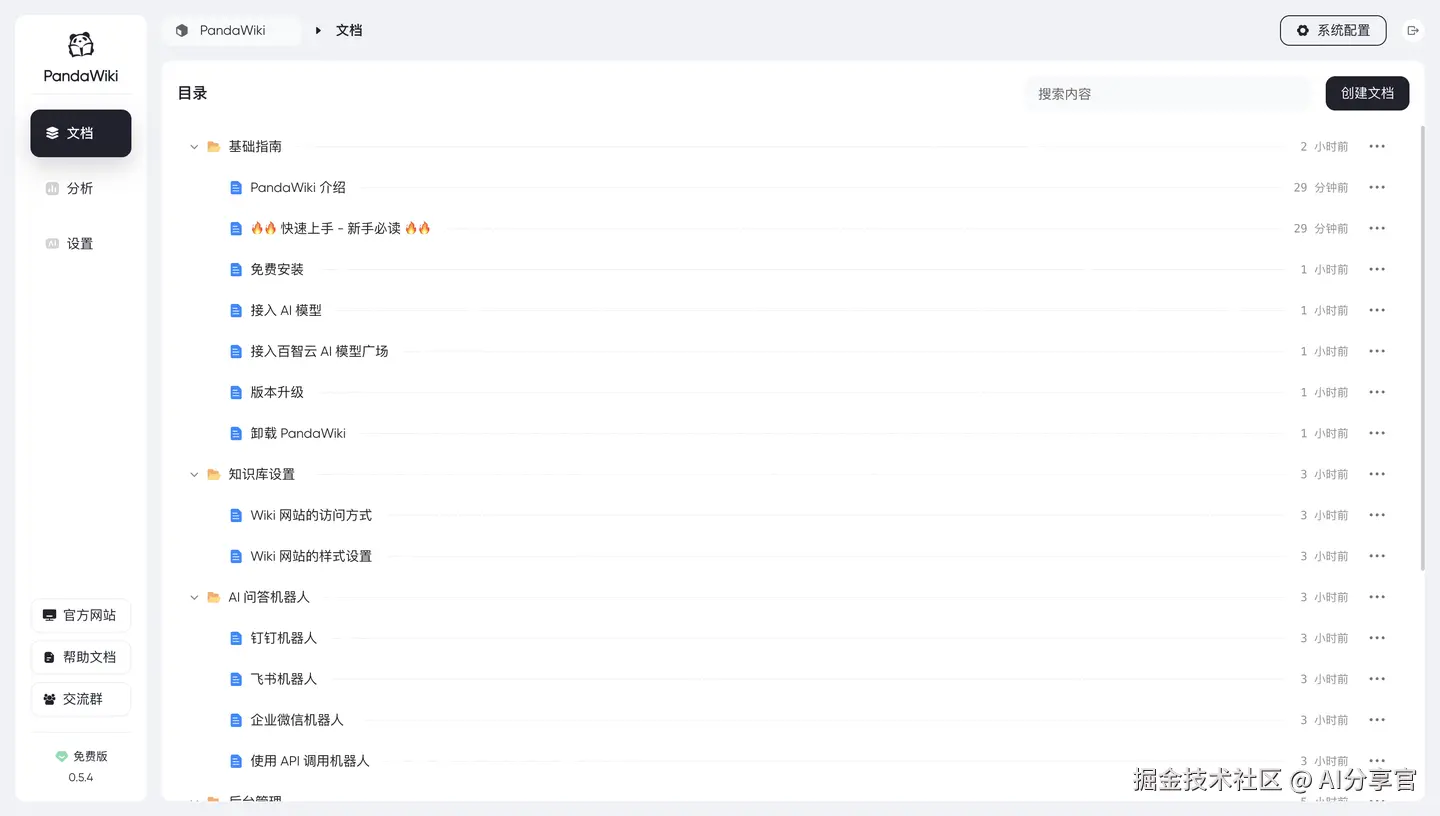The height and width of the screenshot is (816, 1440).
Task: Open more options for 快速上手 - 新手必读
Action: 1377,229
